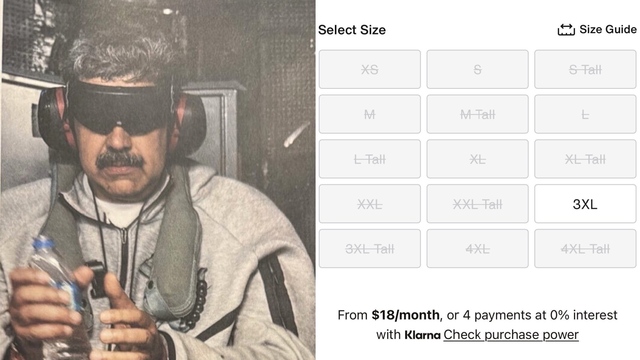Screen dimensions: 640x360
Task: Select the XXL Tall size
Action: coord(478,204)
